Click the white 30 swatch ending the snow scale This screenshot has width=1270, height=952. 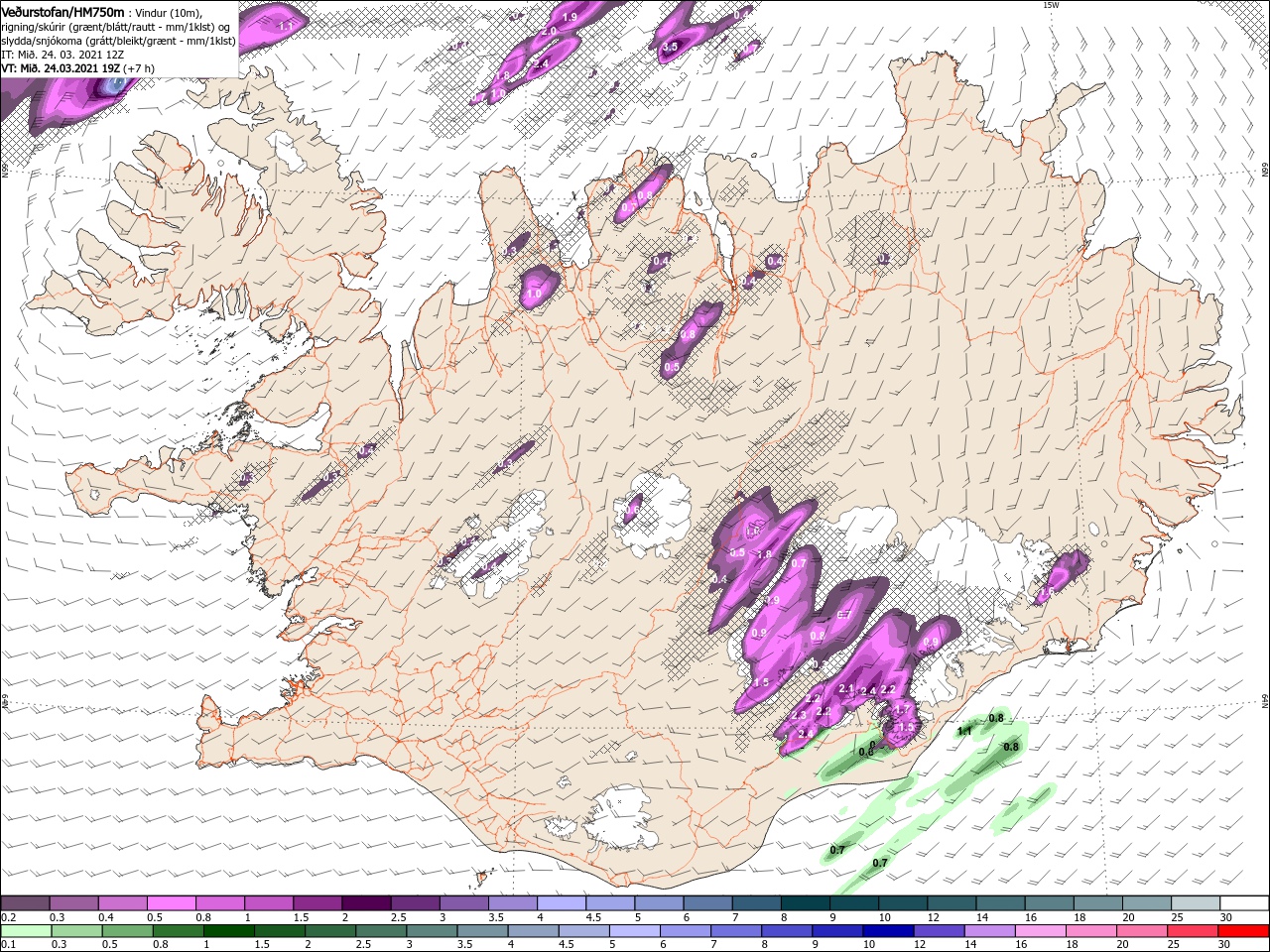click(1245, 903)
